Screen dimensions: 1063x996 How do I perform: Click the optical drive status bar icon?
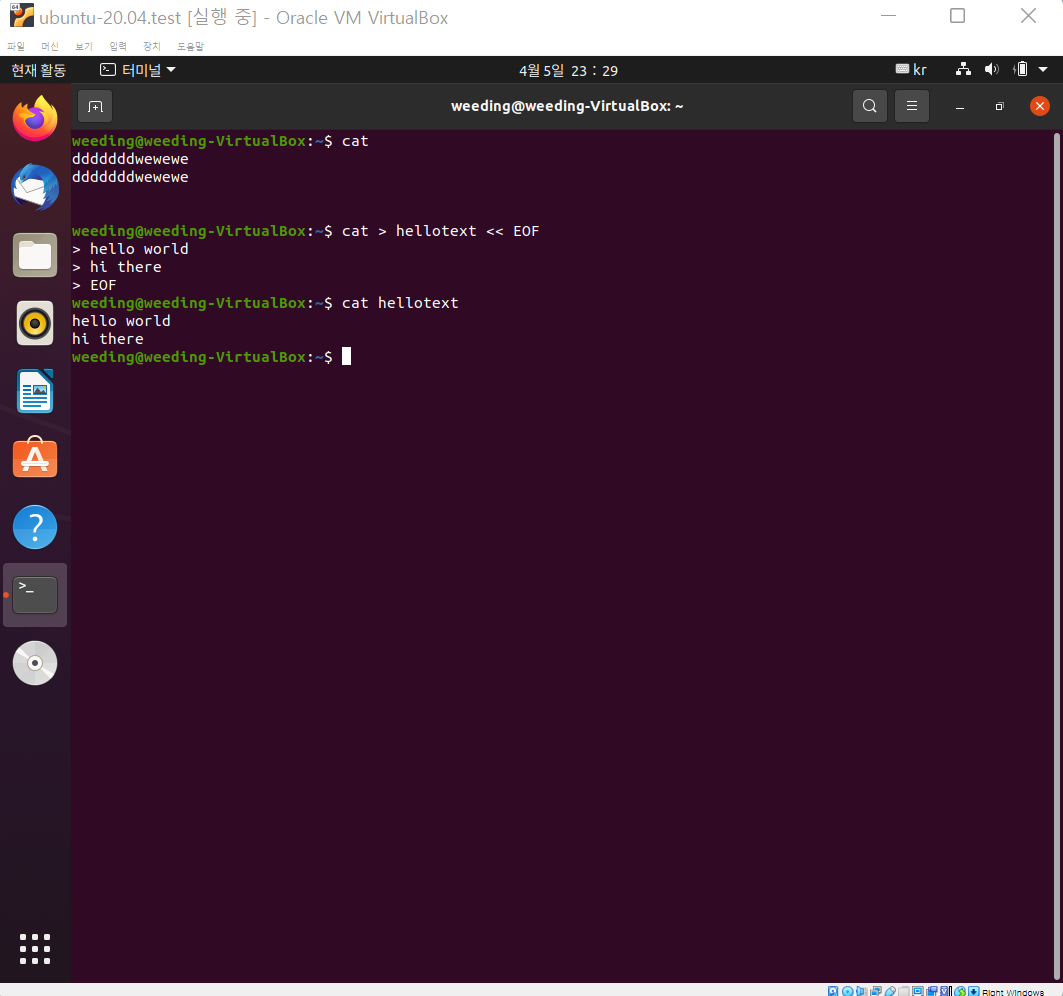[847, 991]
